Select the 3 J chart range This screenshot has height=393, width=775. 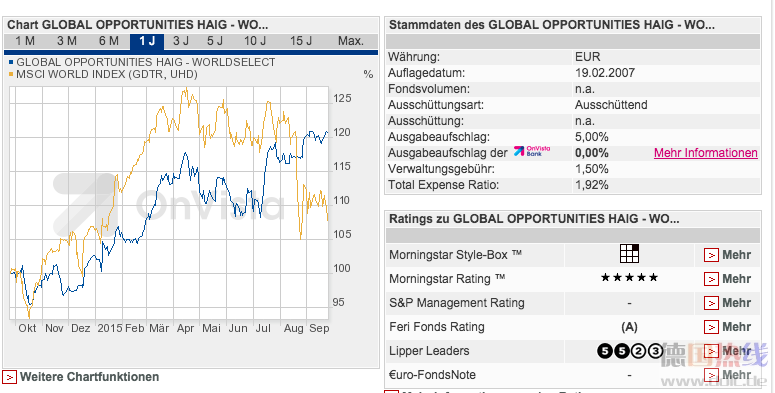[181, 41]
